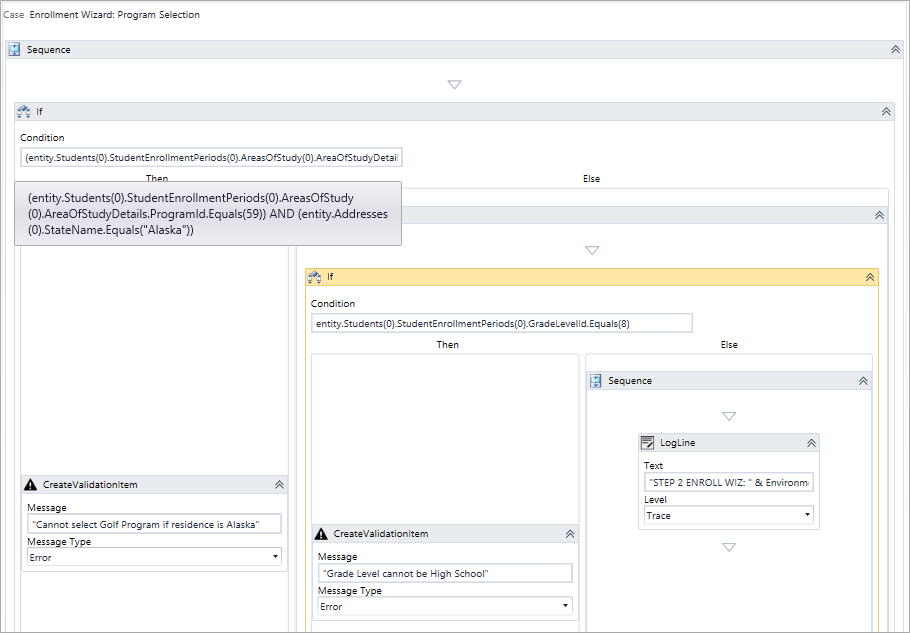Select the outer If activity icon
This screenshot has width=910, height=633.
[x=23, y=111]
